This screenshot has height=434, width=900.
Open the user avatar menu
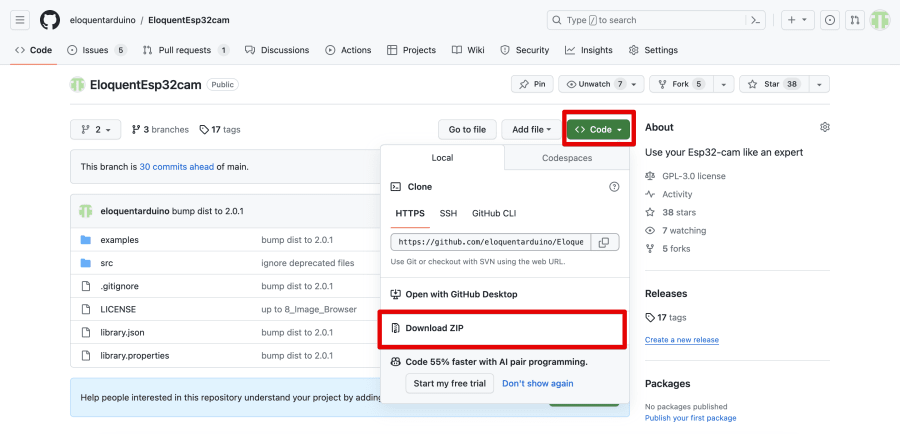click(880, 20)
